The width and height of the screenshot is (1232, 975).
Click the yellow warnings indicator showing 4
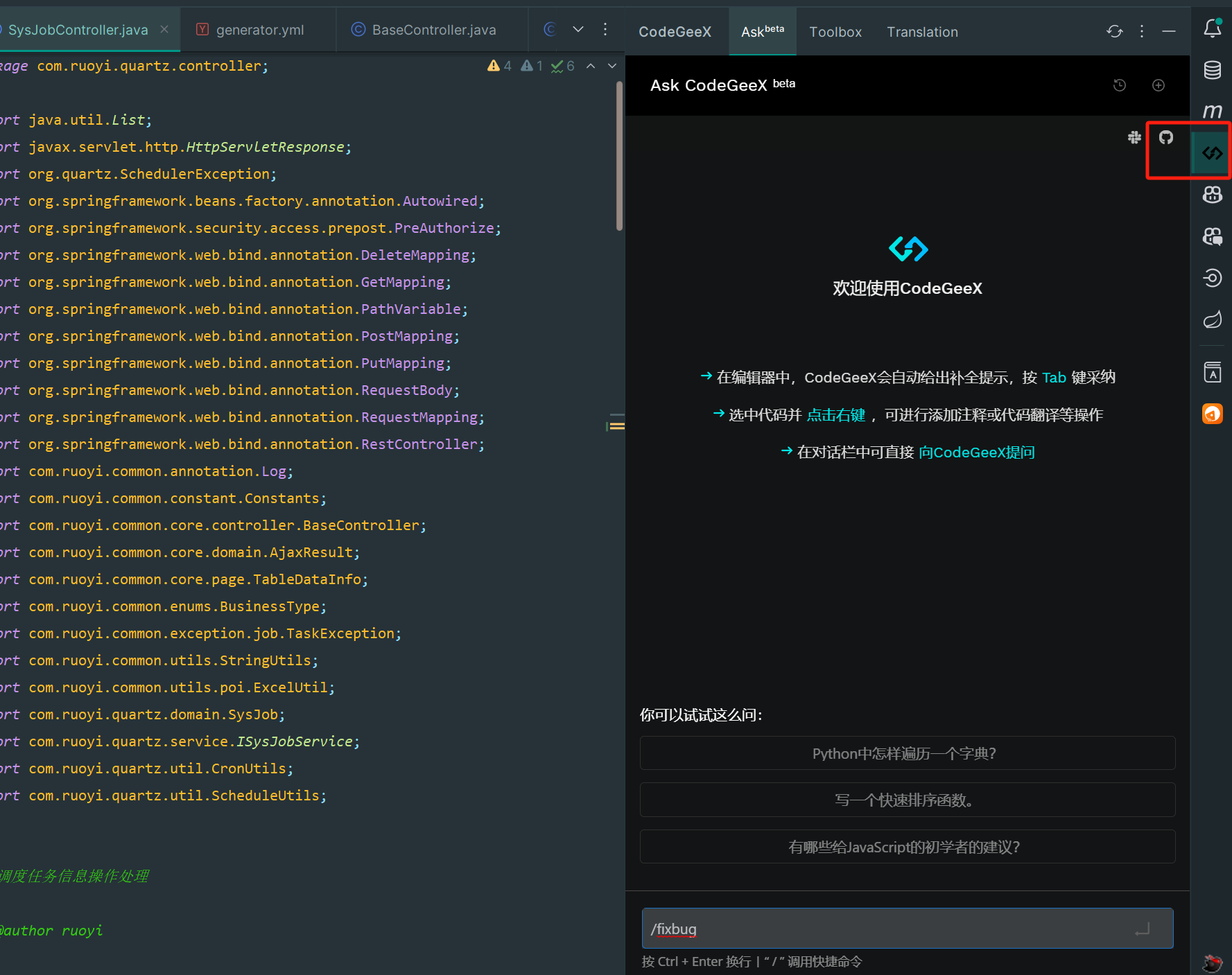point(499,66)
